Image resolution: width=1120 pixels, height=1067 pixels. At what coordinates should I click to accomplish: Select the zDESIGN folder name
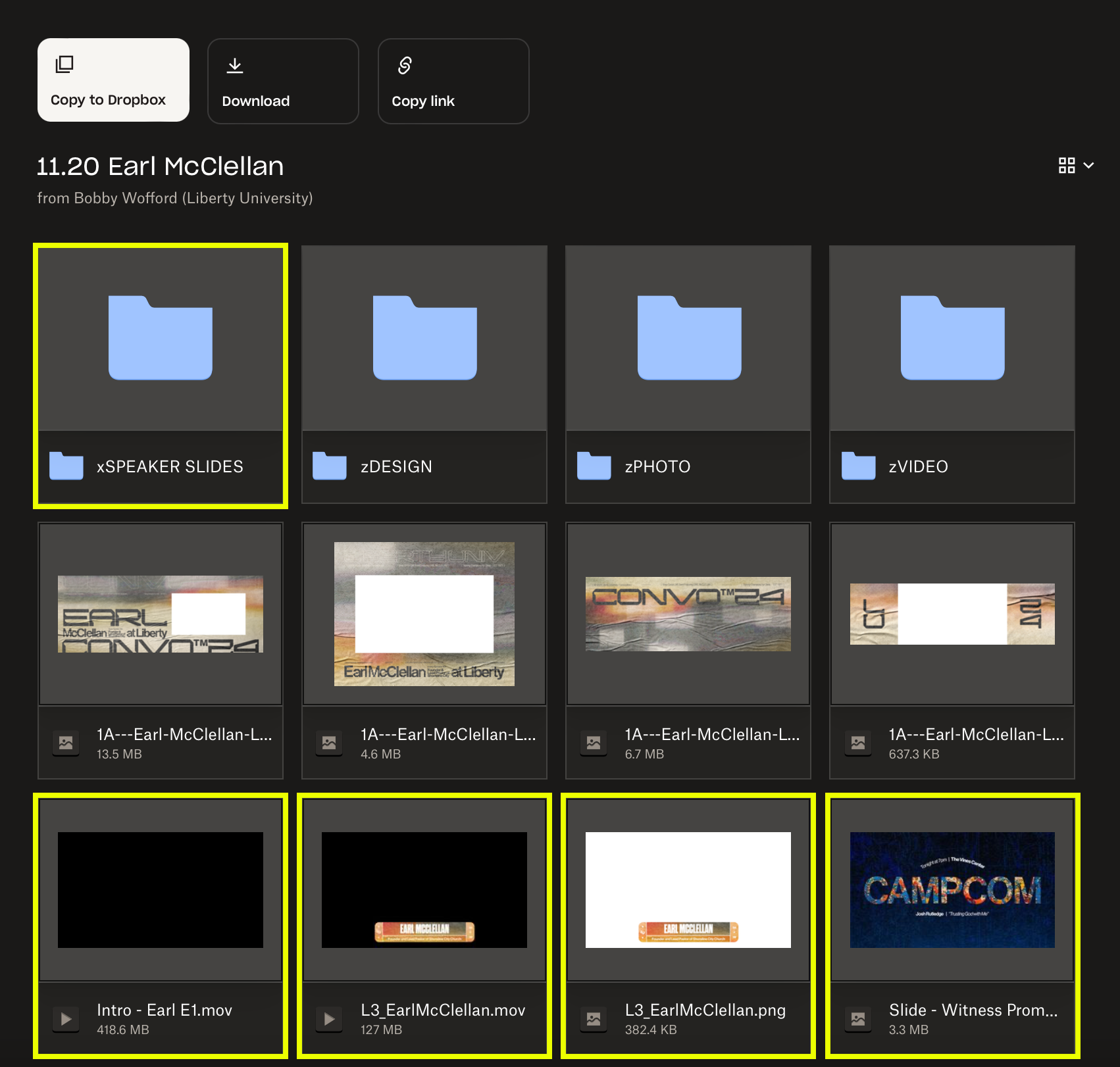coord(396,467)
